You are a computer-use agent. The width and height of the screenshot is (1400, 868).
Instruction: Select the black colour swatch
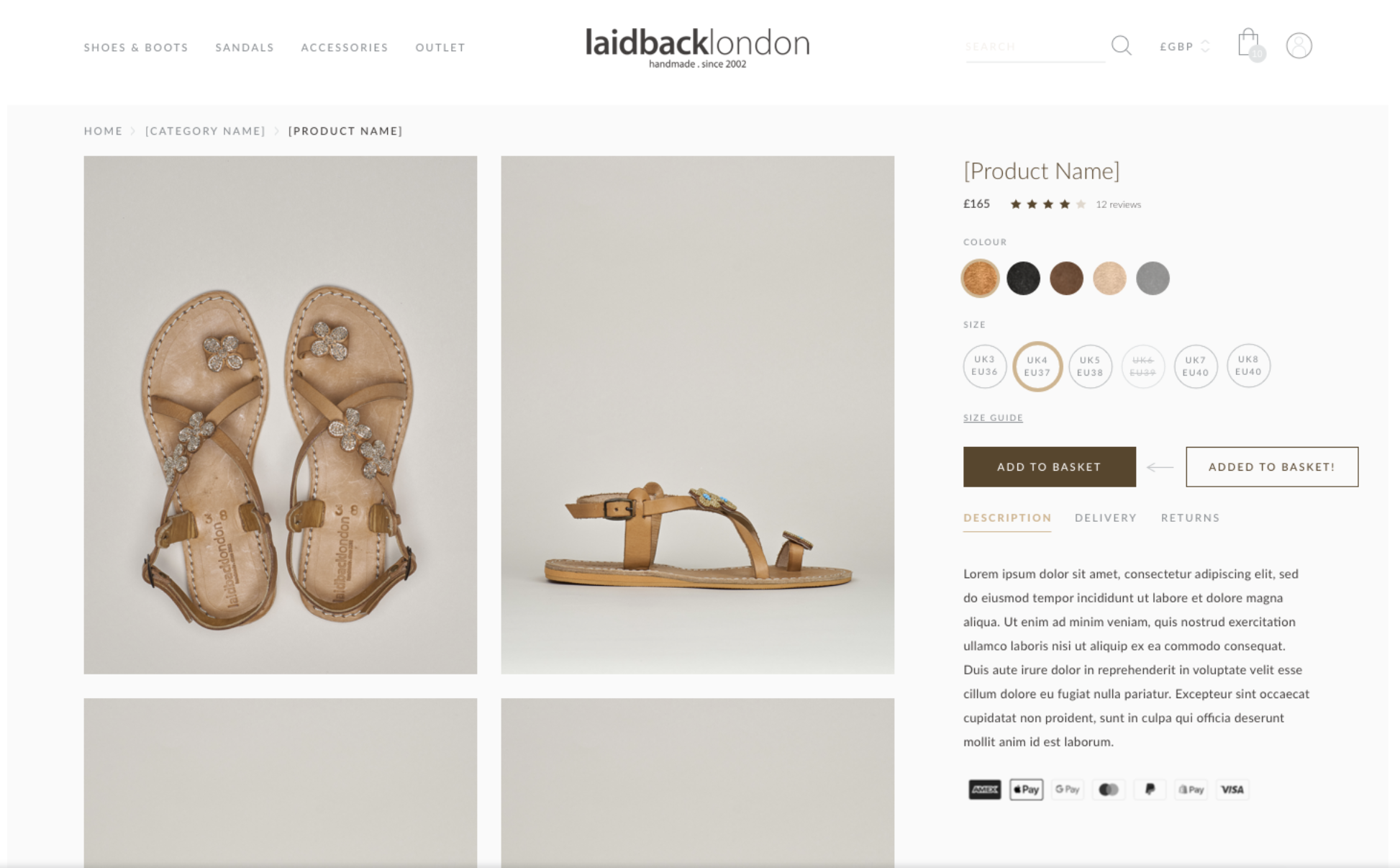click(1023, 278)
